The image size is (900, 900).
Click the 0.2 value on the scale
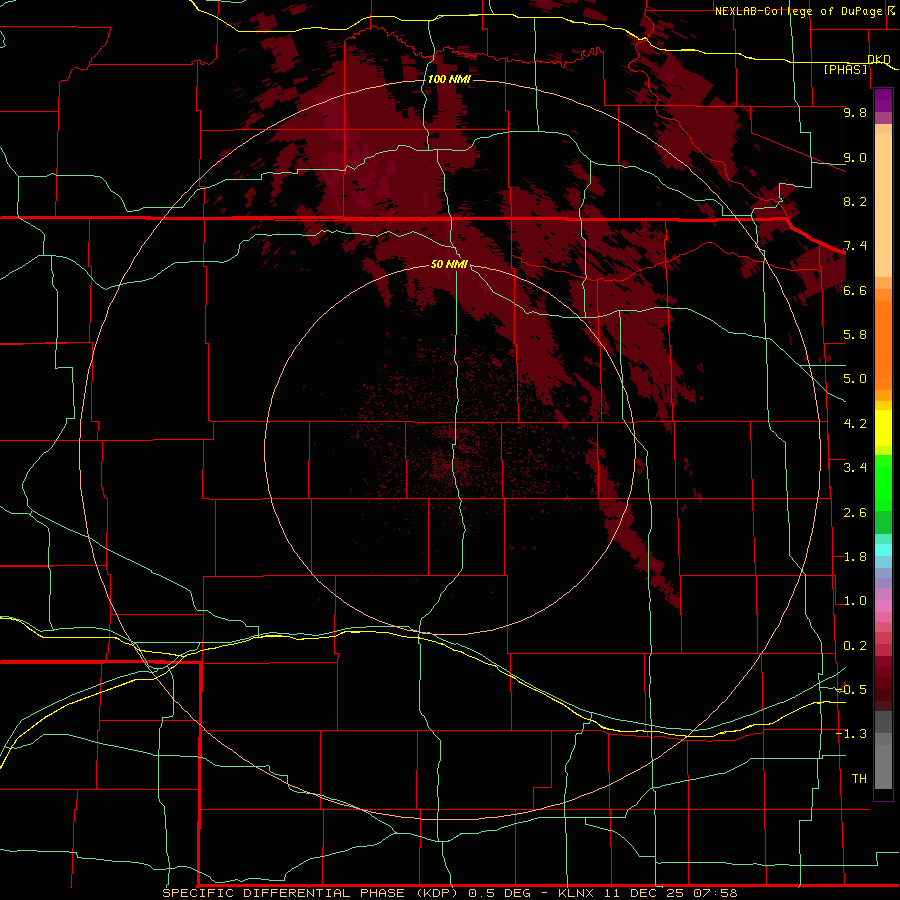pyautogui.click(x=855, y=646)
